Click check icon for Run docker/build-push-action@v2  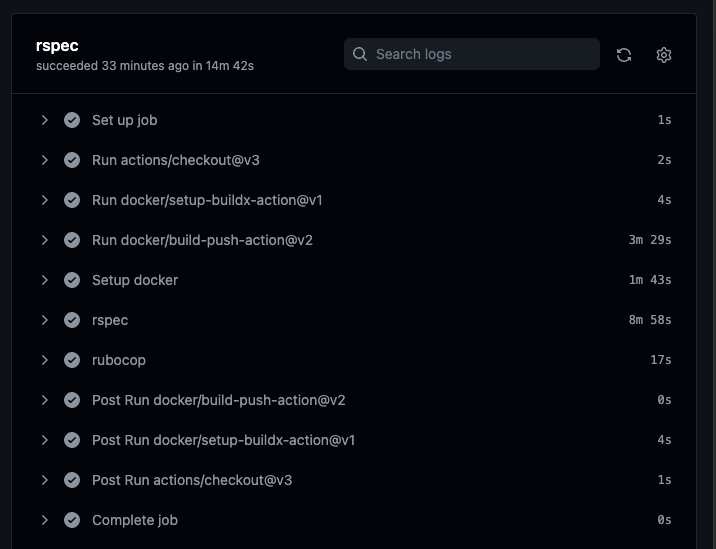coord(72,240)
